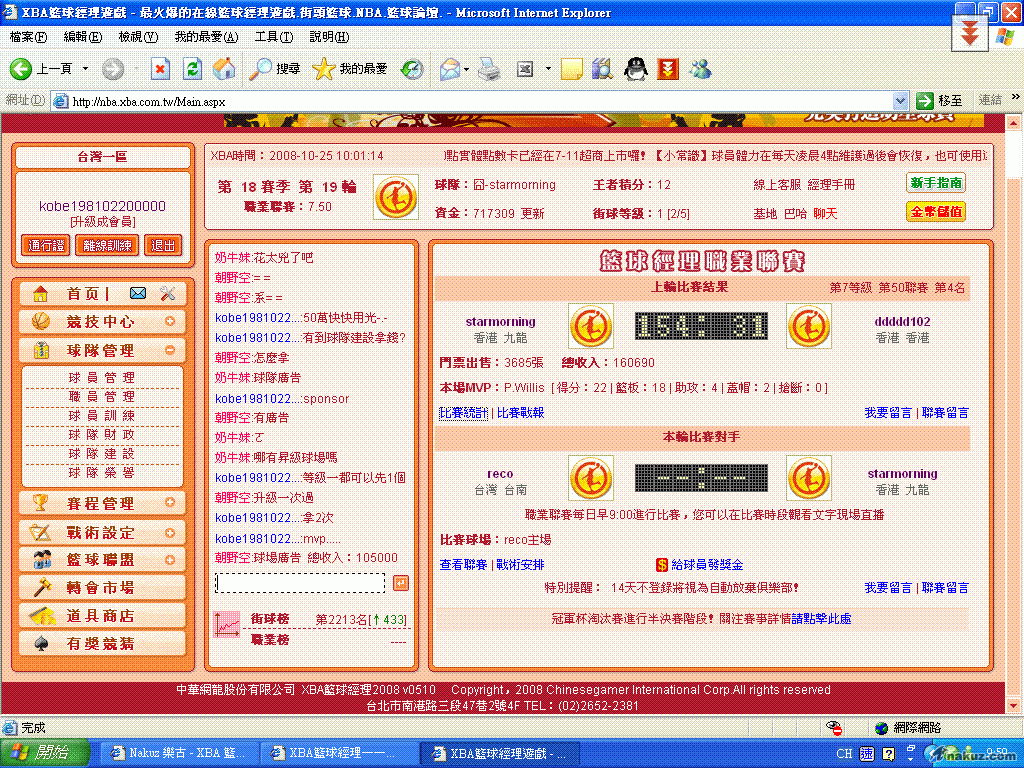Click the 通行證 button
This screenshot has height=768, width=1024.
pyautogui.click(x=46, y=246)
